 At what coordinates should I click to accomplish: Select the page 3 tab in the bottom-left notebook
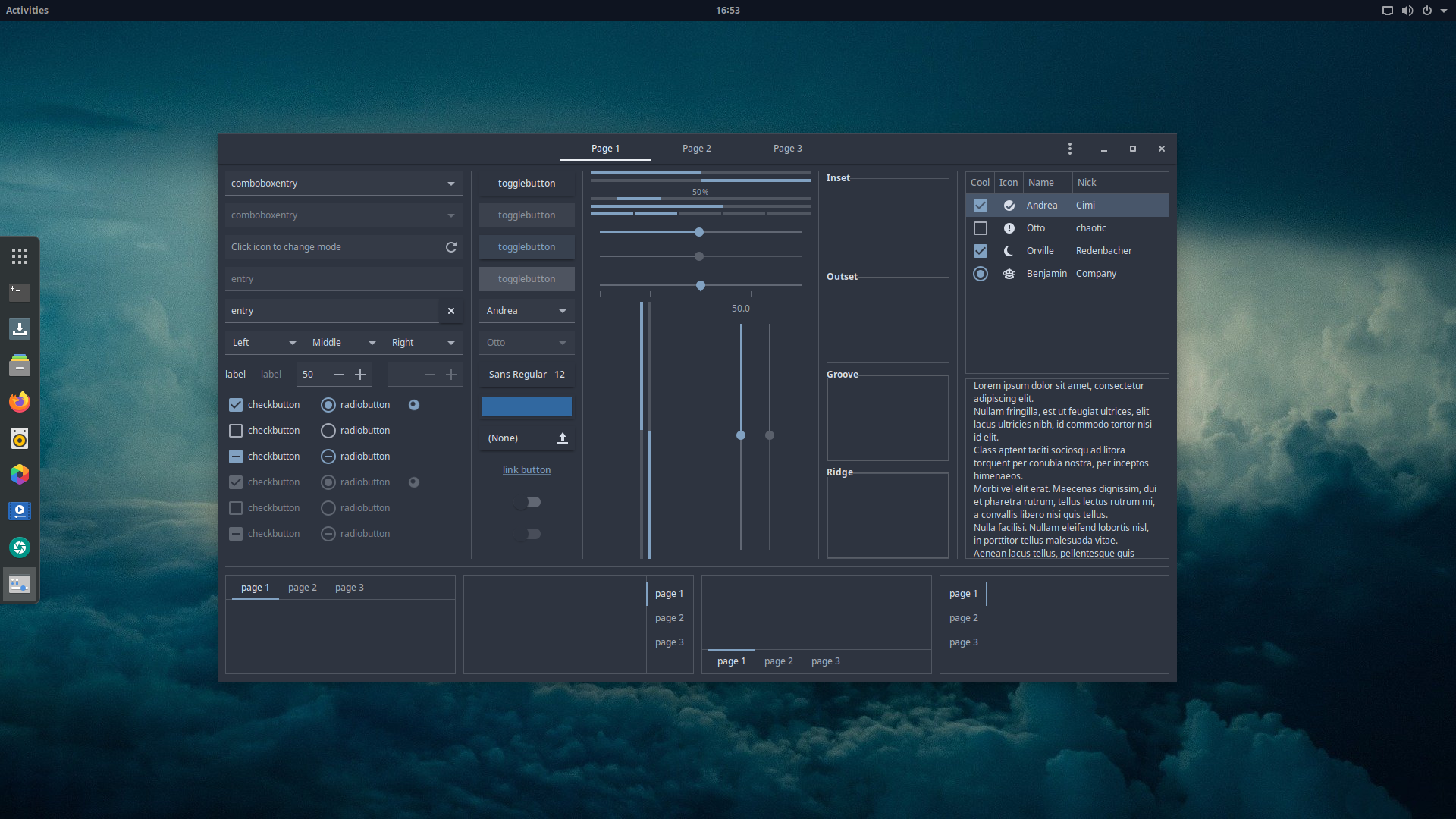[350, 588]
